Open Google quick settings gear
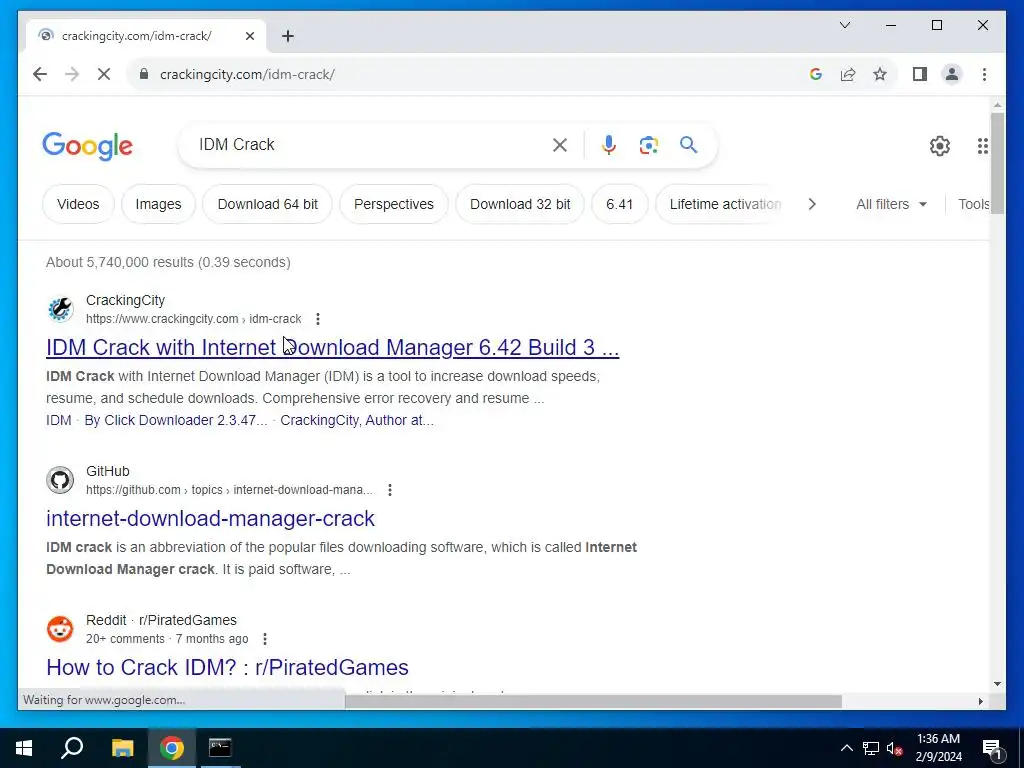This screenshot has height=768, width=1024. [x=940, y=146]
